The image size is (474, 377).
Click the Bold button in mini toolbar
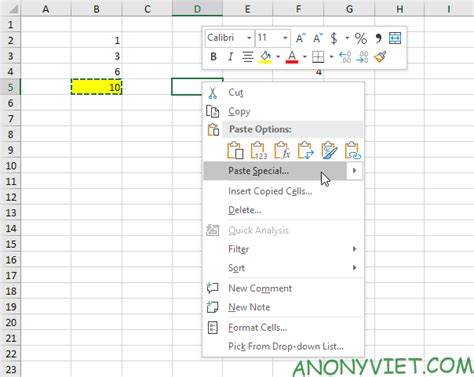tap(214, 57)
